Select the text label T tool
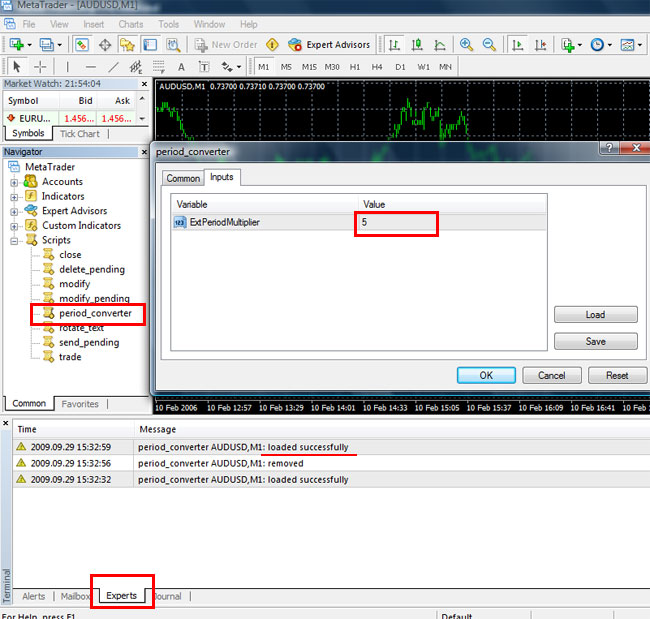The width and height of the screenshot is (650, 619). pos(204,66)
